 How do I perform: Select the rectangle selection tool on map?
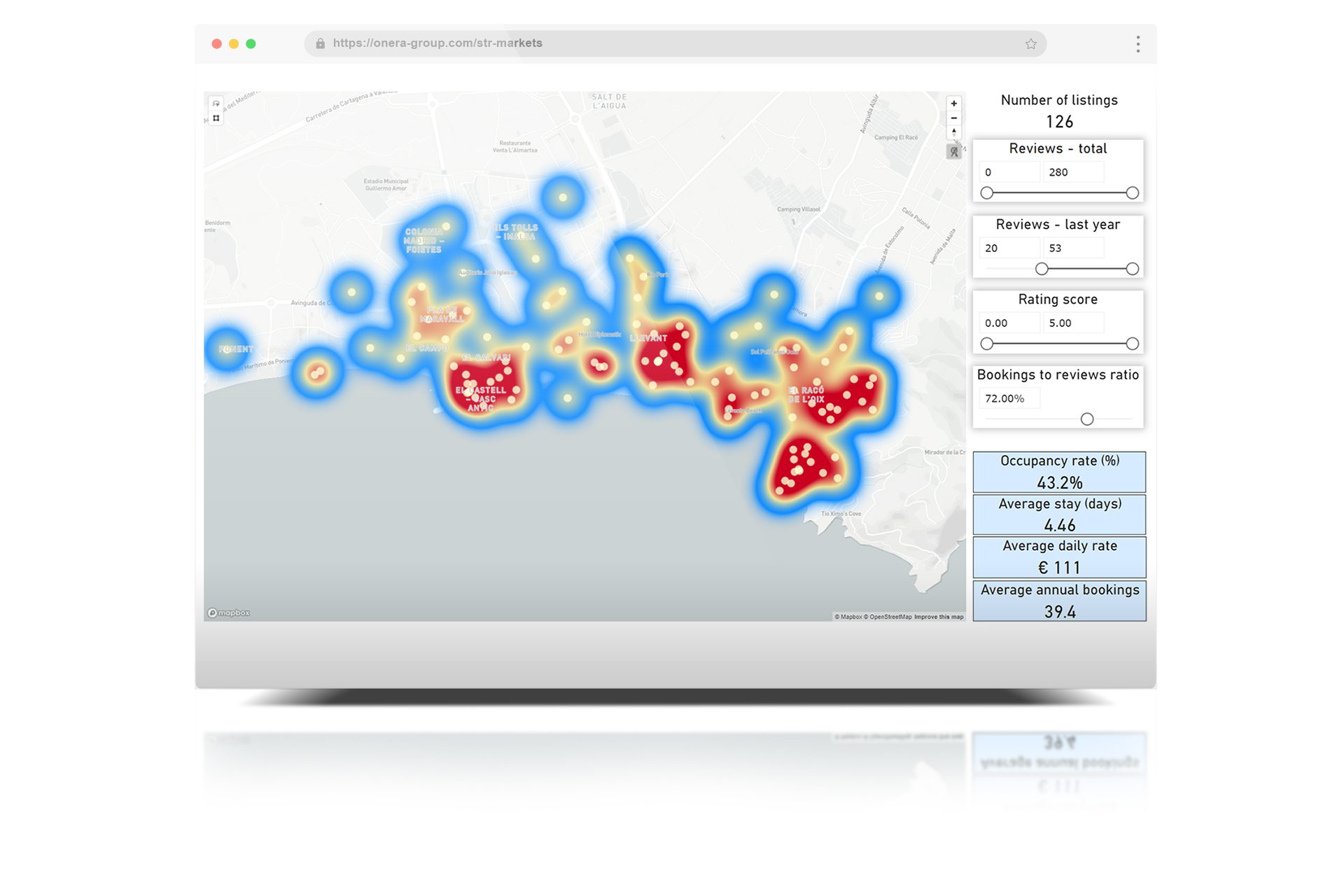point(216,118)
